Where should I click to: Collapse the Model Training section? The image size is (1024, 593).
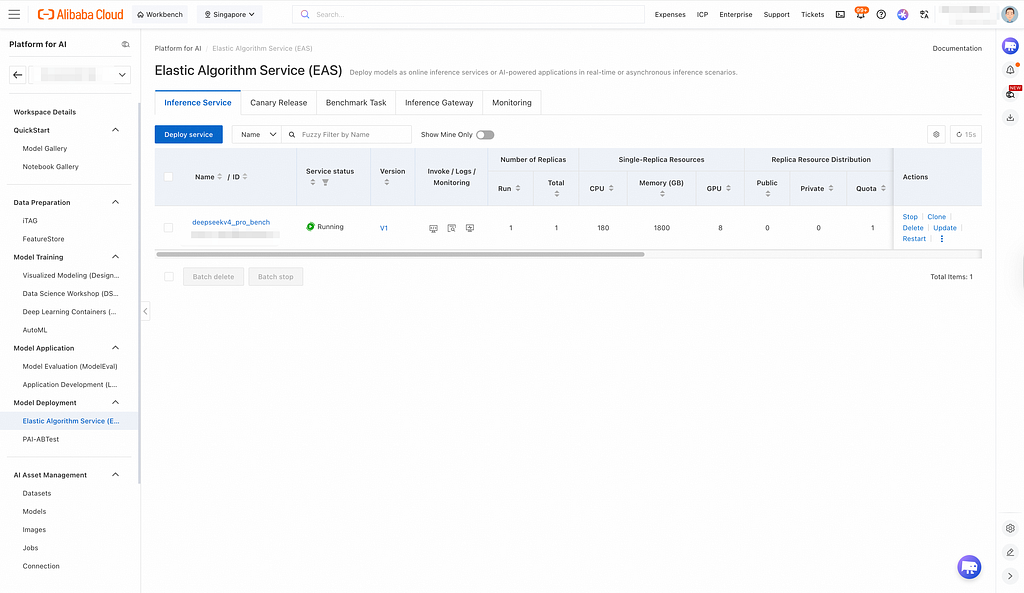pos(116,257)
